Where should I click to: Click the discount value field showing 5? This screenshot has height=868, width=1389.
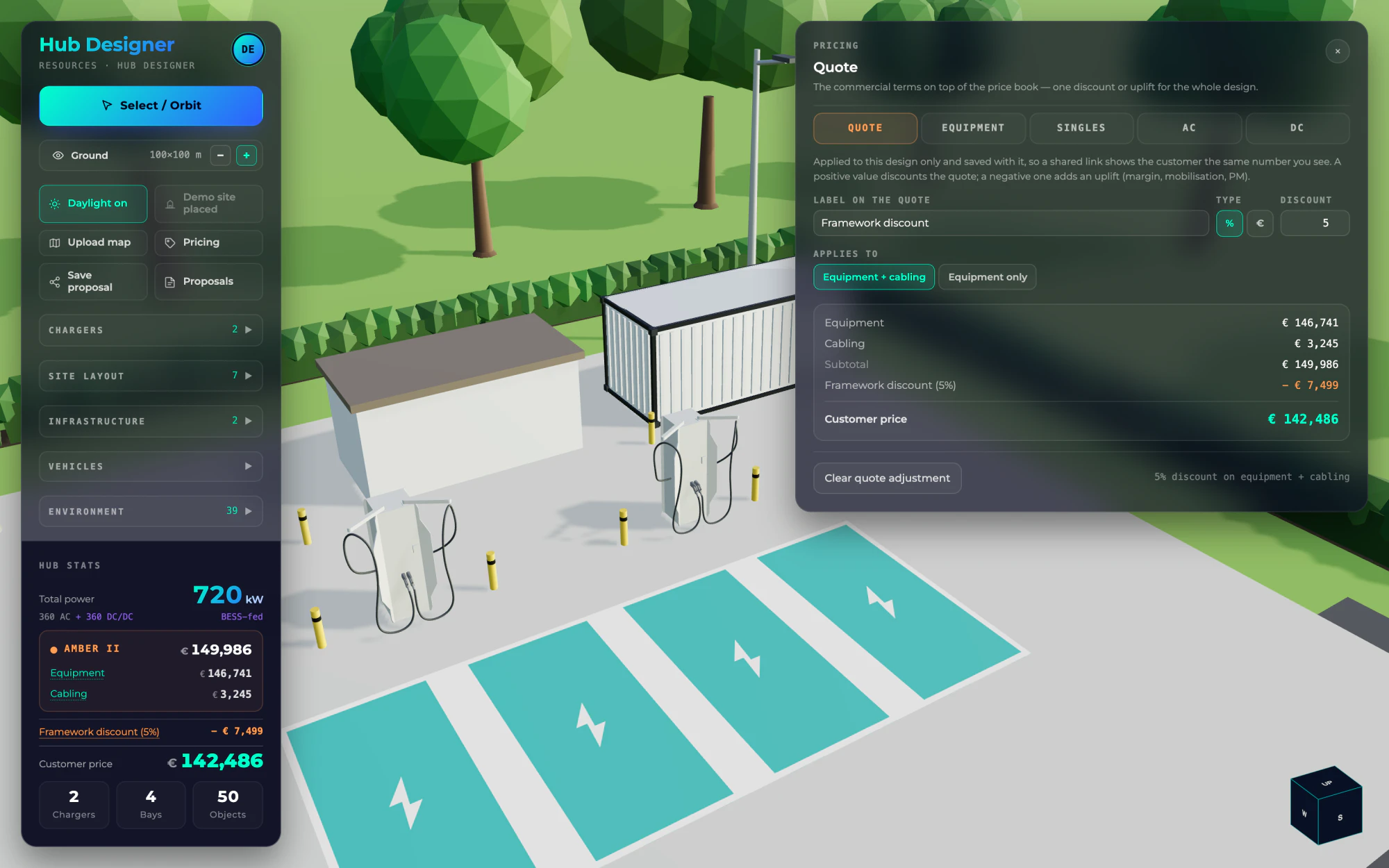click(x=1315, y=223)
